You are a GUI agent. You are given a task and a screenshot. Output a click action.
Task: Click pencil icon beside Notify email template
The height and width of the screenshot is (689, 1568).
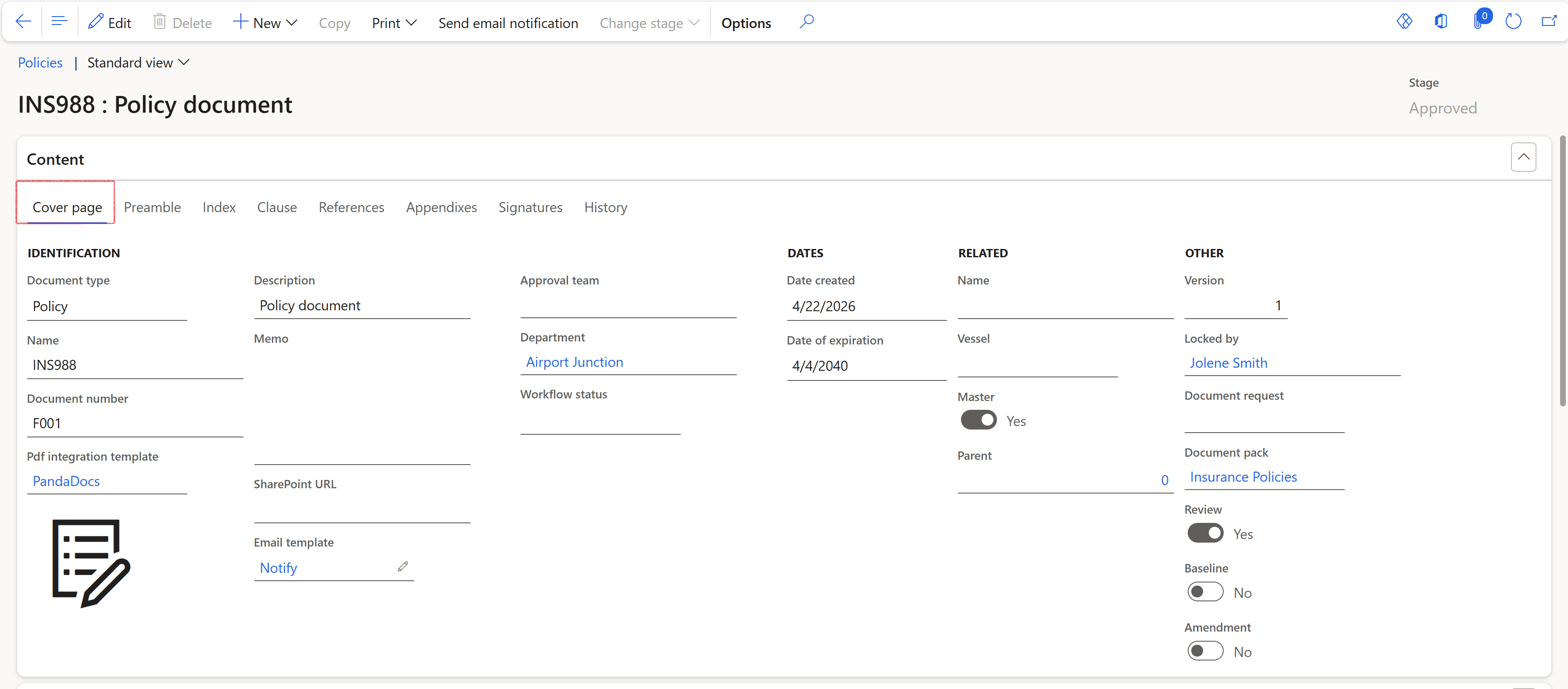402,566
